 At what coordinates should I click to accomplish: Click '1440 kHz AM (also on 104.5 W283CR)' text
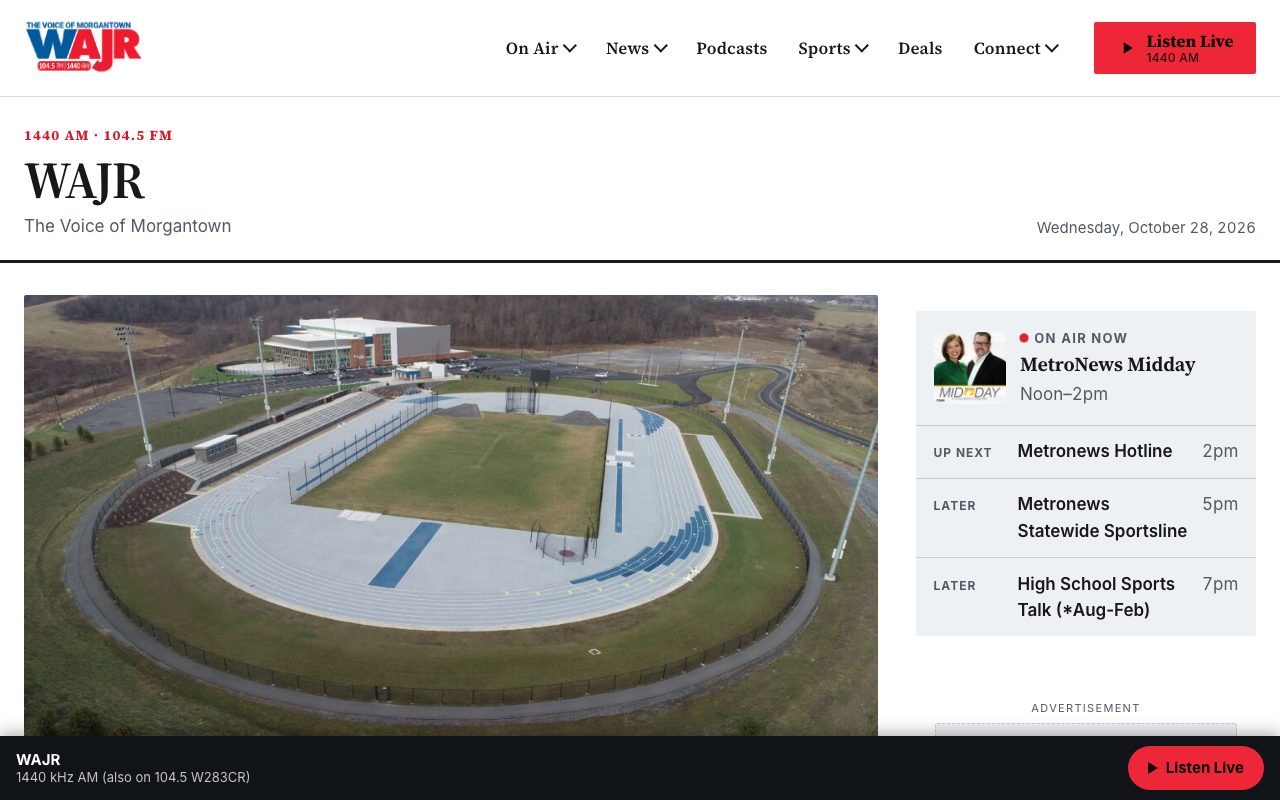point(133,777)
